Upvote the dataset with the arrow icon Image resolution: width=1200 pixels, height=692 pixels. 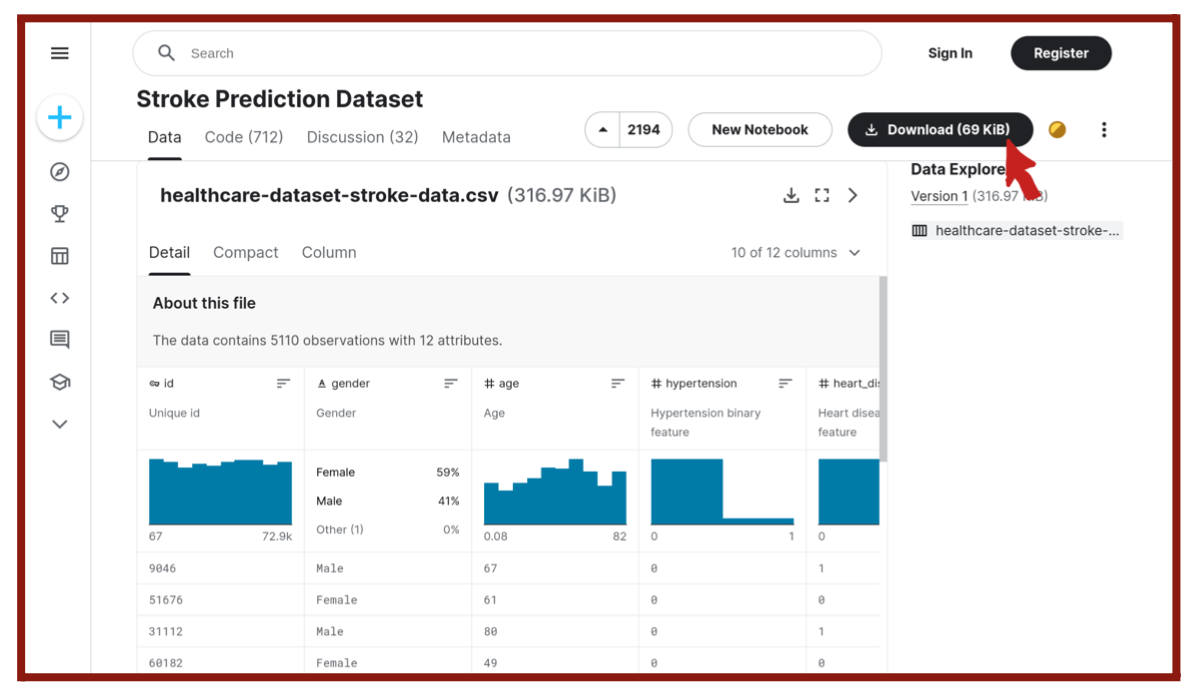click(x=601, y=129)
